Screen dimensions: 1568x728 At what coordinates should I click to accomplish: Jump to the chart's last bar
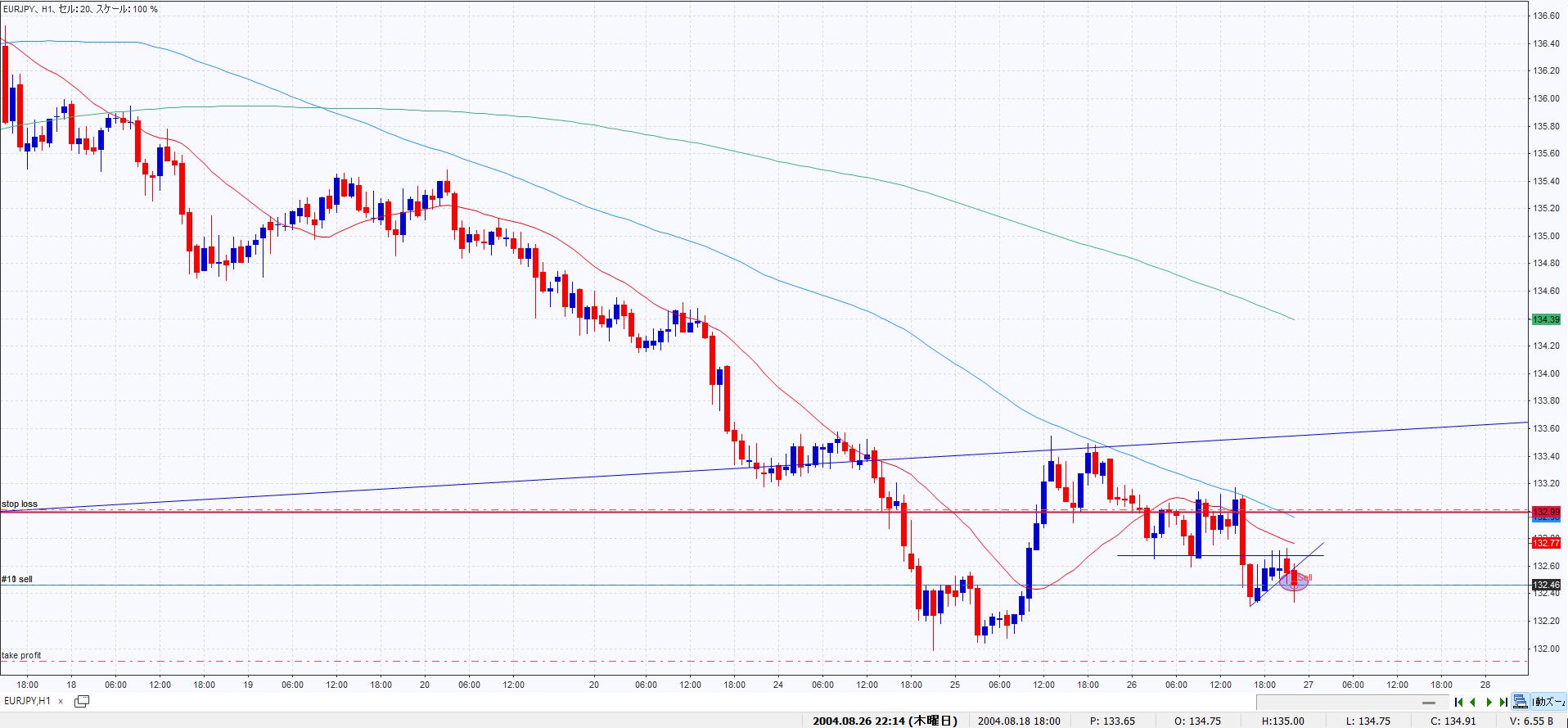pos(1503,702)
